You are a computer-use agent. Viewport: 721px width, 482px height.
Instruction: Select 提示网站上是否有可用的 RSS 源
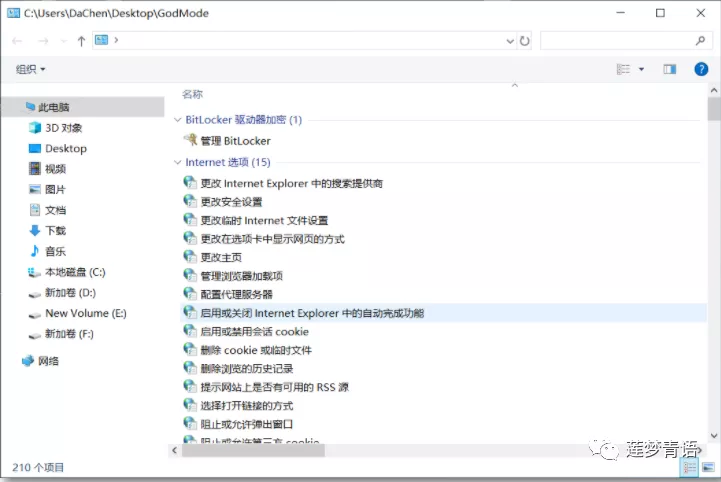pos(266,387)
